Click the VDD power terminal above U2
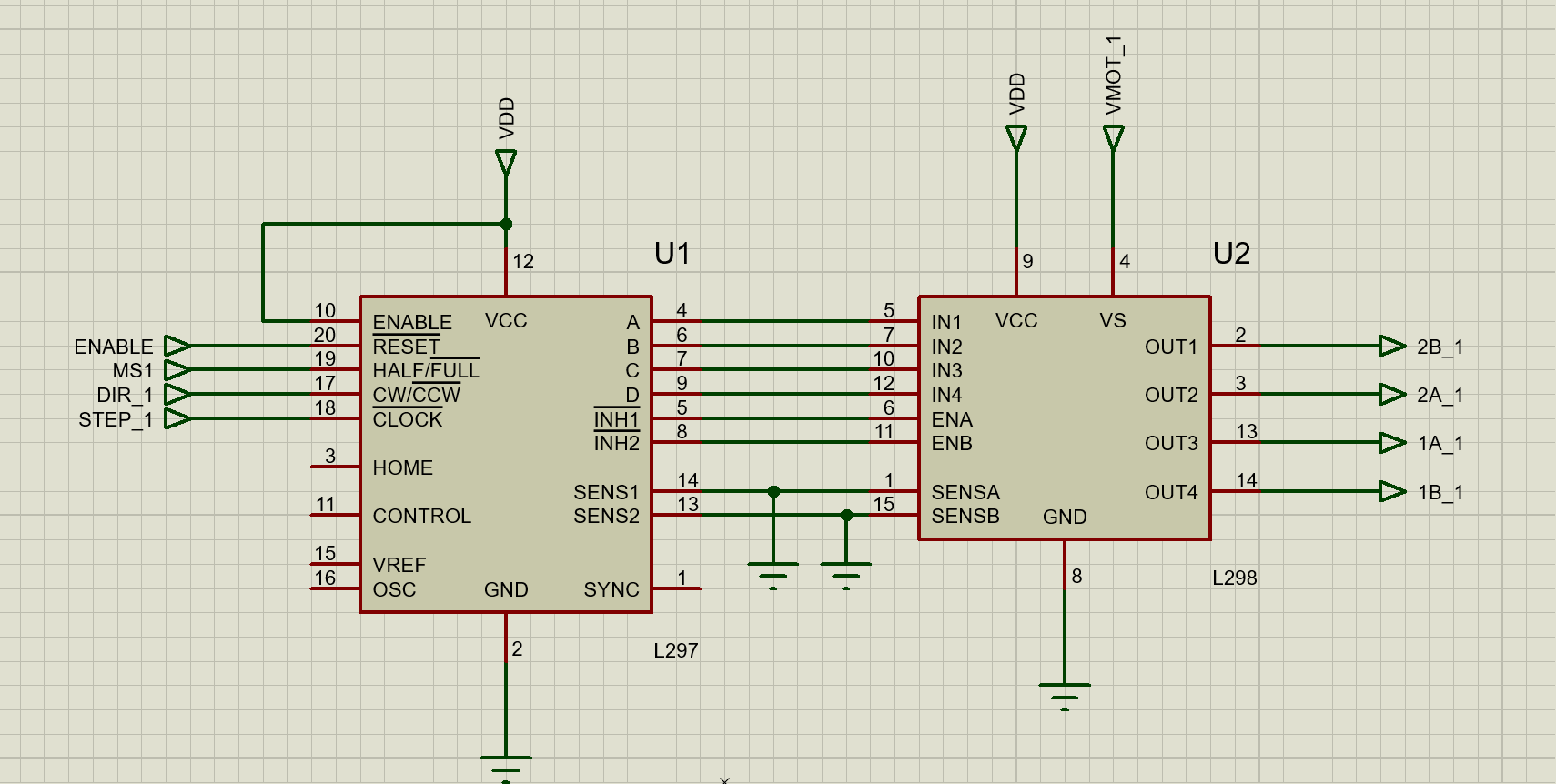 (x=1016, y=138)
